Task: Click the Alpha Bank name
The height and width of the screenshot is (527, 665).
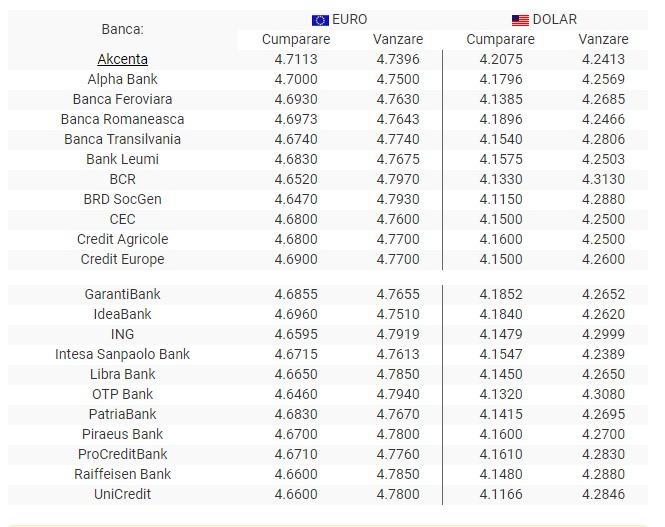Action: click(x=123, y=79)
